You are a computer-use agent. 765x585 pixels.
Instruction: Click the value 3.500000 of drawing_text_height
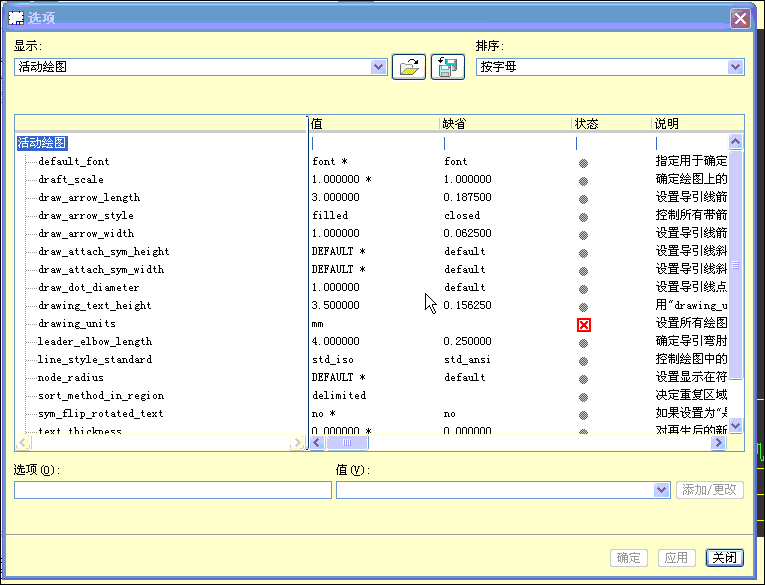[336, 306]
